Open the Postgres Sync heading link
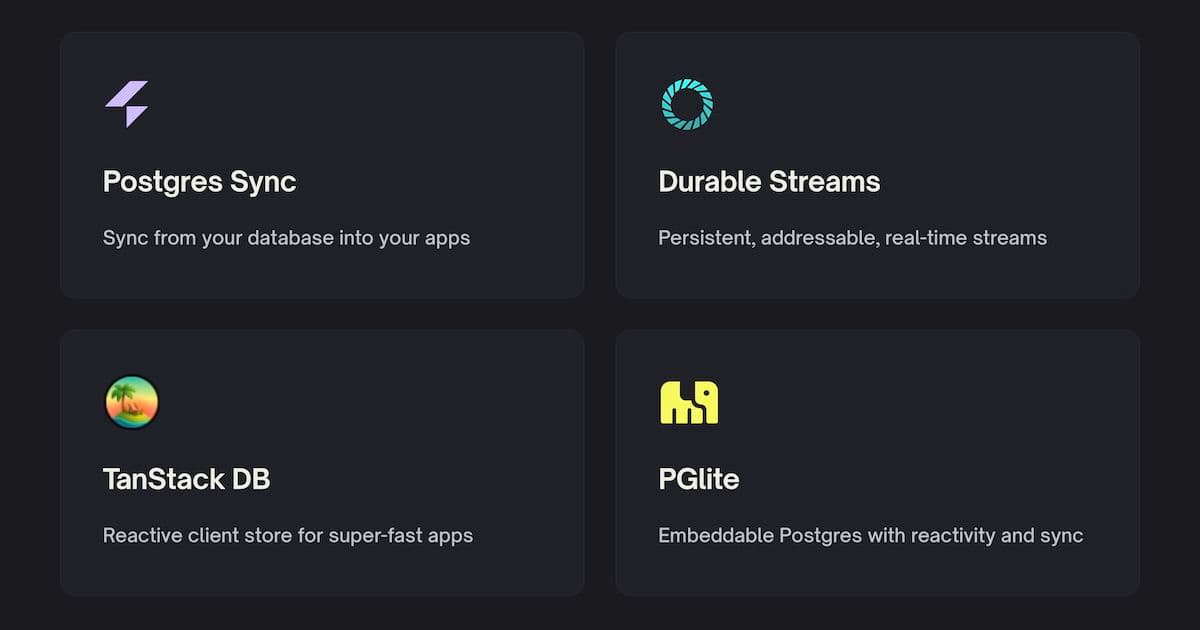1200x630 pixels. pyautogui.click(x=199, y=182)
